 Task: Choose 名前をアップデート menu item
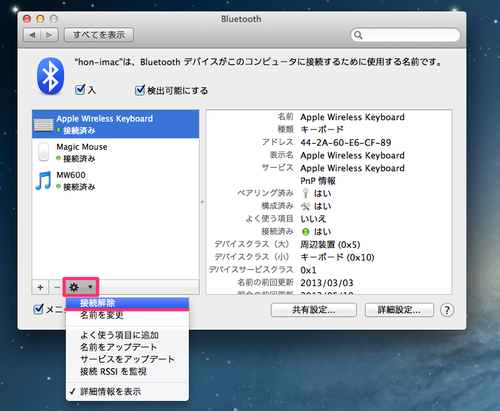click(127, 347)
